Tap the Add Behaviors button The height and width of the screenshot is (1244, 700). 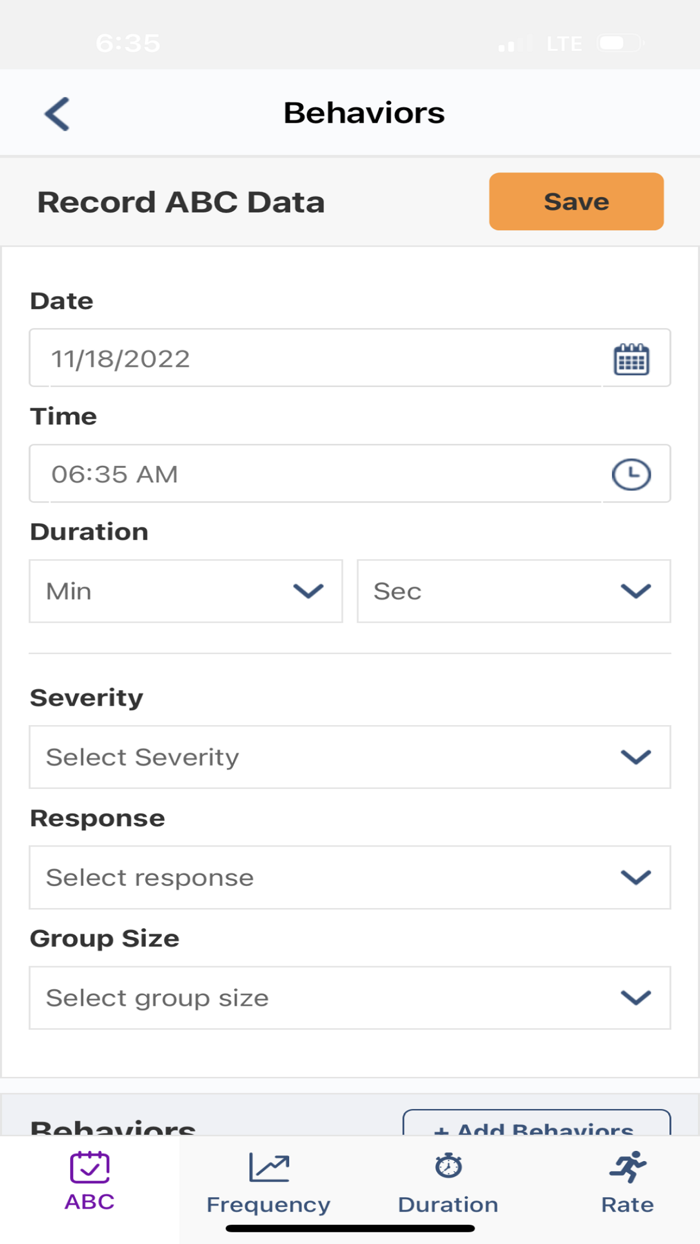536,1126
